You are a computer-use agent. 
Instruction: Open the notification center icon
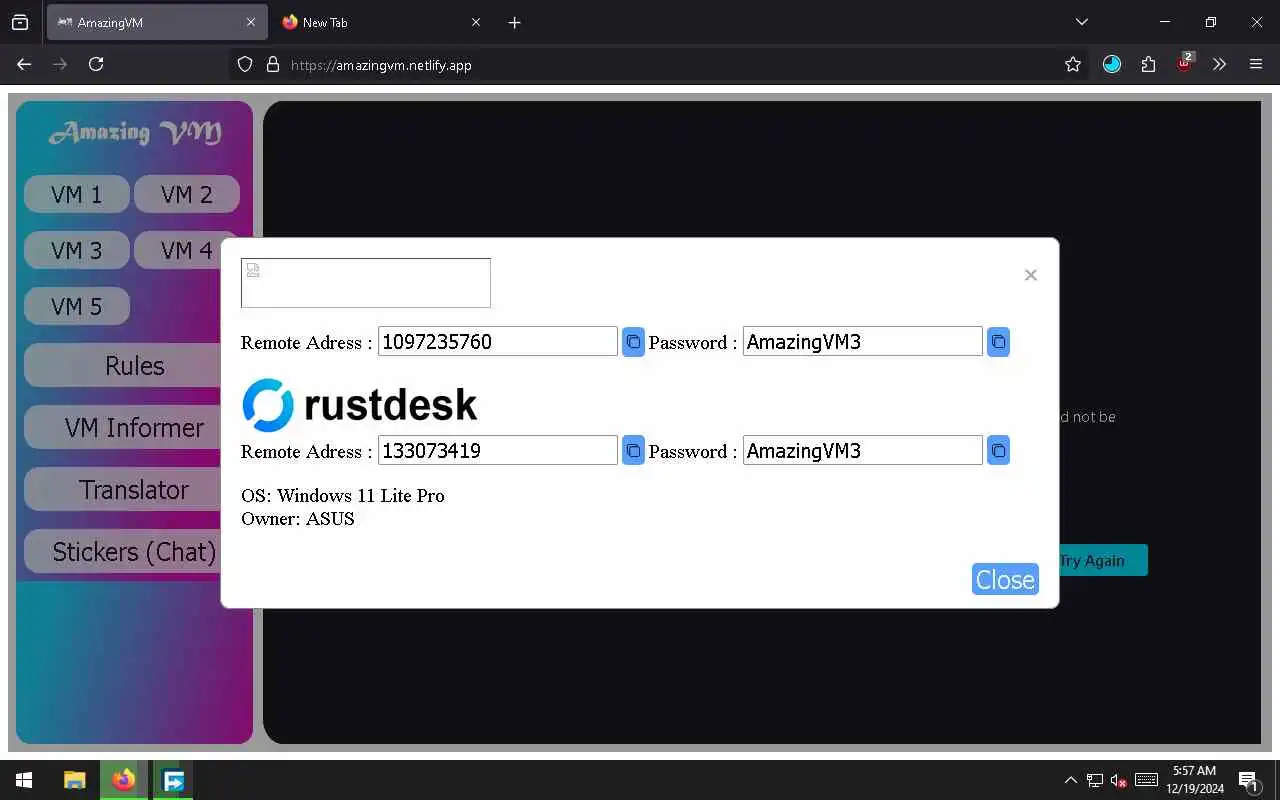(x=1248, y=780)
